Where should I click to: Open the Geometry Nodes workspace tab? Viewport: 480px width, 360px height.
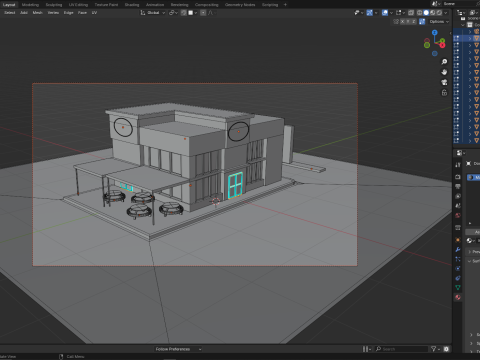240,5
